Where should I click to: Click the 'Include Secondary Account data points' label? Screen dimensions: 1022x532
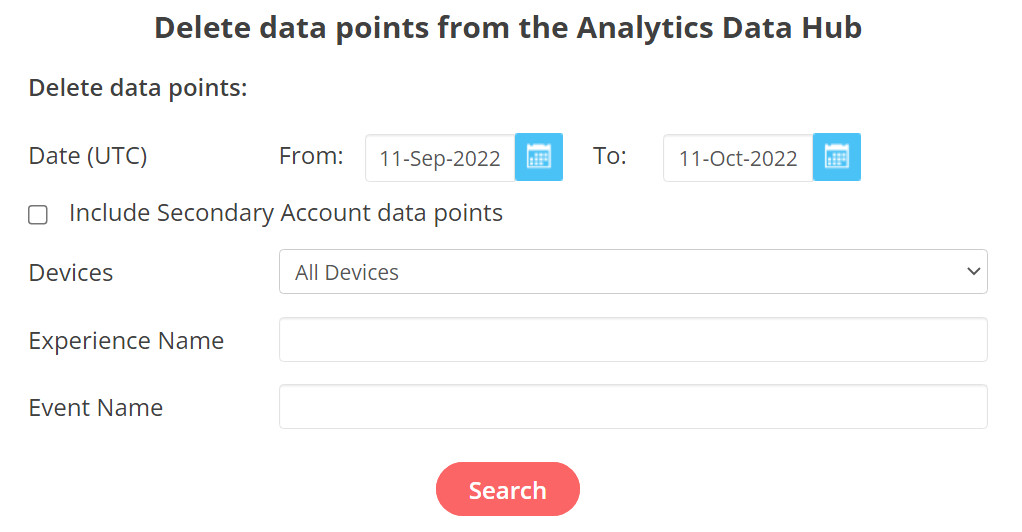tap(285, 213)
